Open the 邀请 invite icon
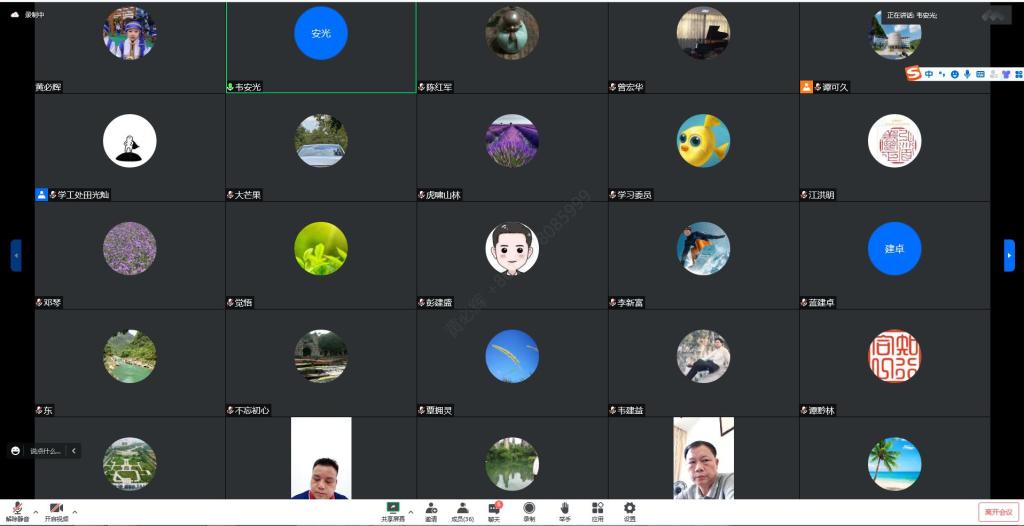This screenshot has width=1024, height=526. click(x=431, y=511)
